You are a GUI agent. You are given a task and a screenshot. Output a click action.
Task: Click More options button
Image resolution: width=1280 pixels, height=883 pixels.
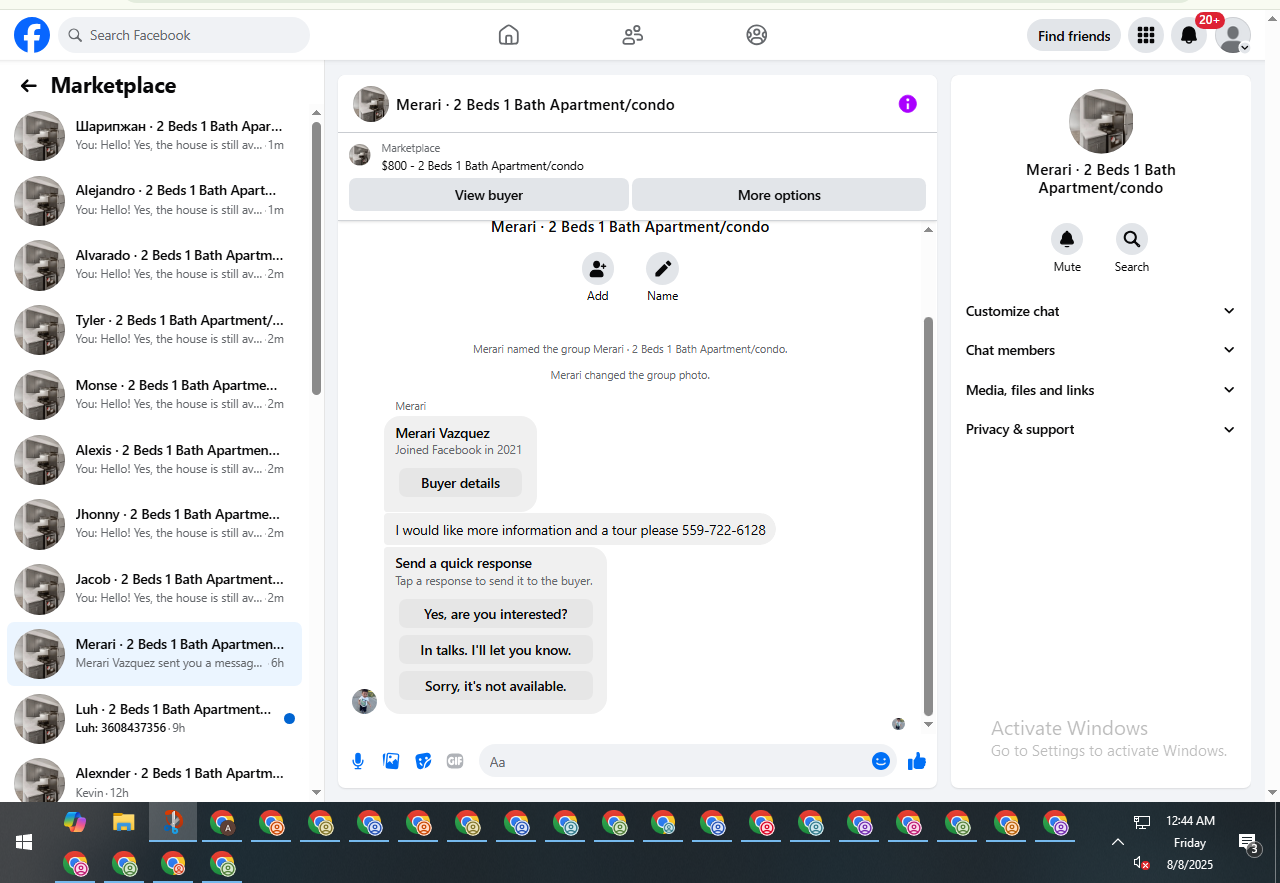(779, 195)
